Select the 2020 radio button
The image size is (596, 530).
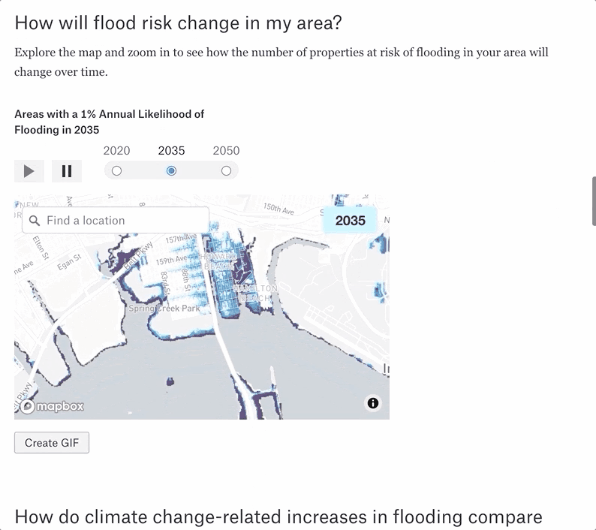[117, 171]
